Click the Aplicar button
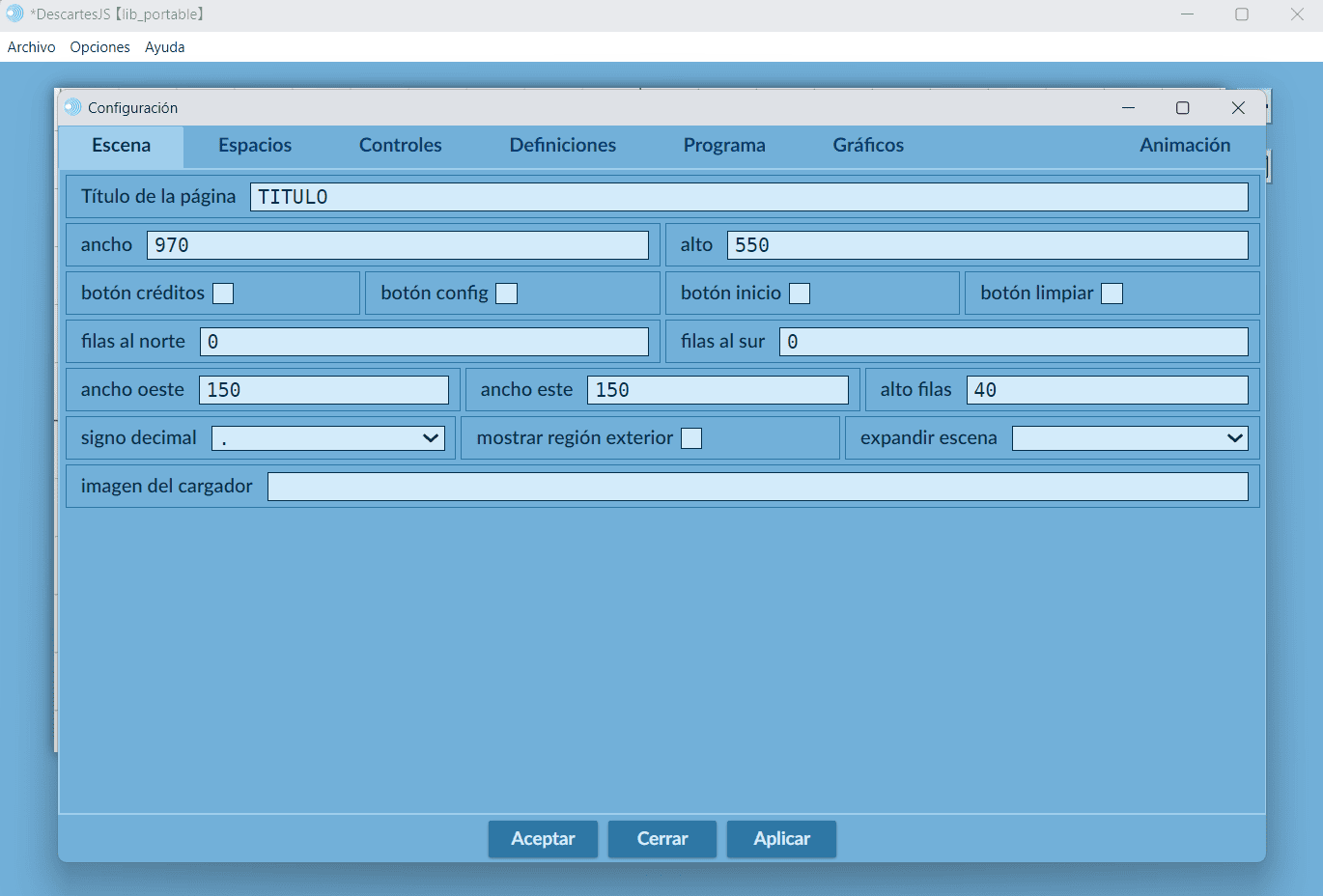 pyautogui.click(x=781, y=839)
